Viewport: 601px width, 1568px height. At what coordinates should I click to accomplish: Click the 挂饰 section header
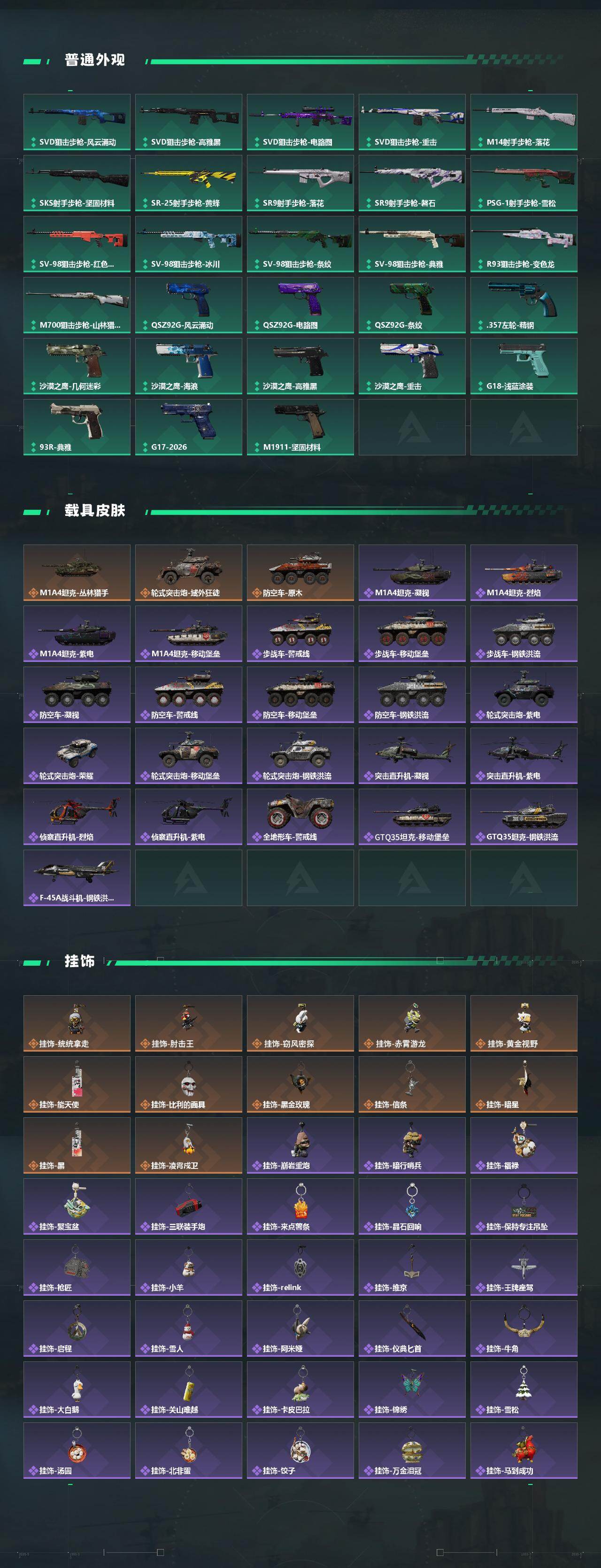point(80,961)
